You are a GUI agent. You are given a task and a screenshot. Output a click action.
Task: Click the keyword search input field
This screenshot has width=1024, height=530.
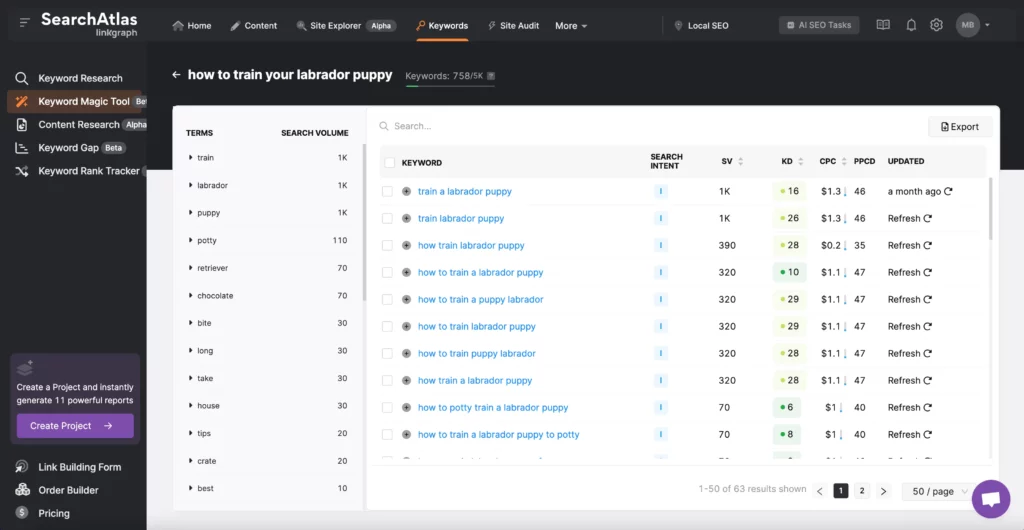coord(640,127)
